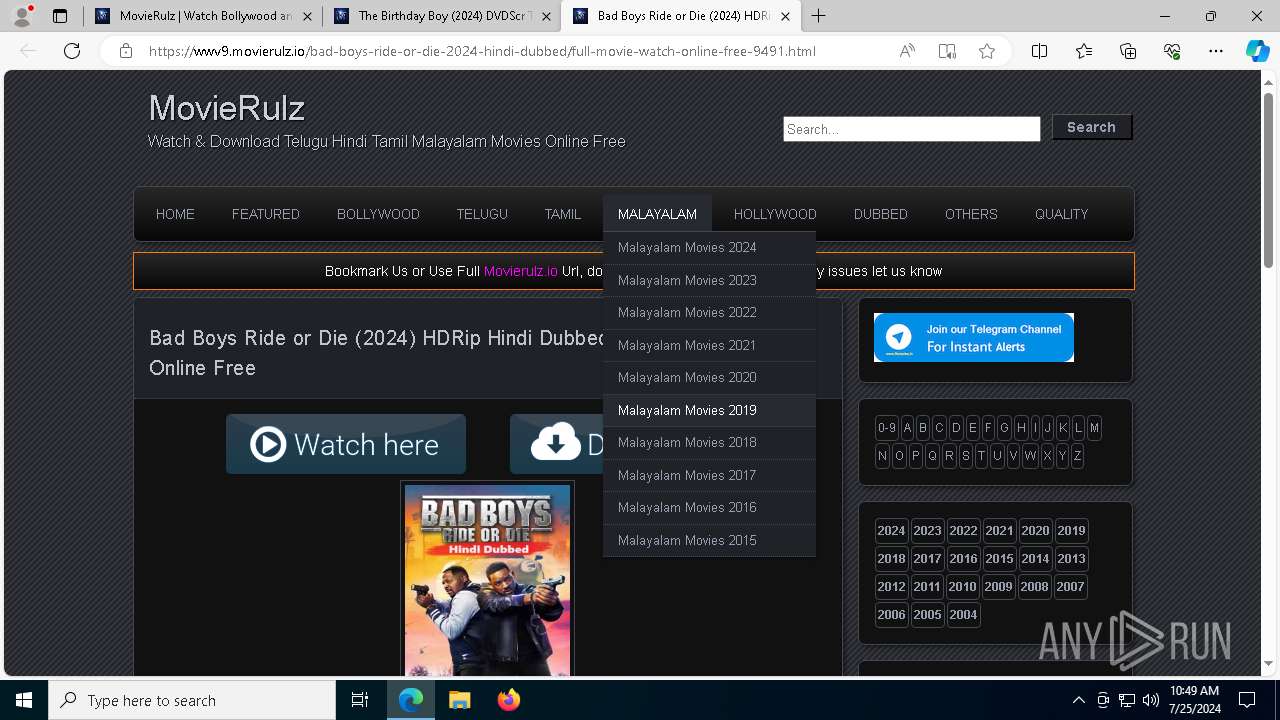This screenshot has width=1280, height=720.
Task: Select Malayalam Movies 2023 from dropdown
Action: pyautogui.click(x=709, y=280)
